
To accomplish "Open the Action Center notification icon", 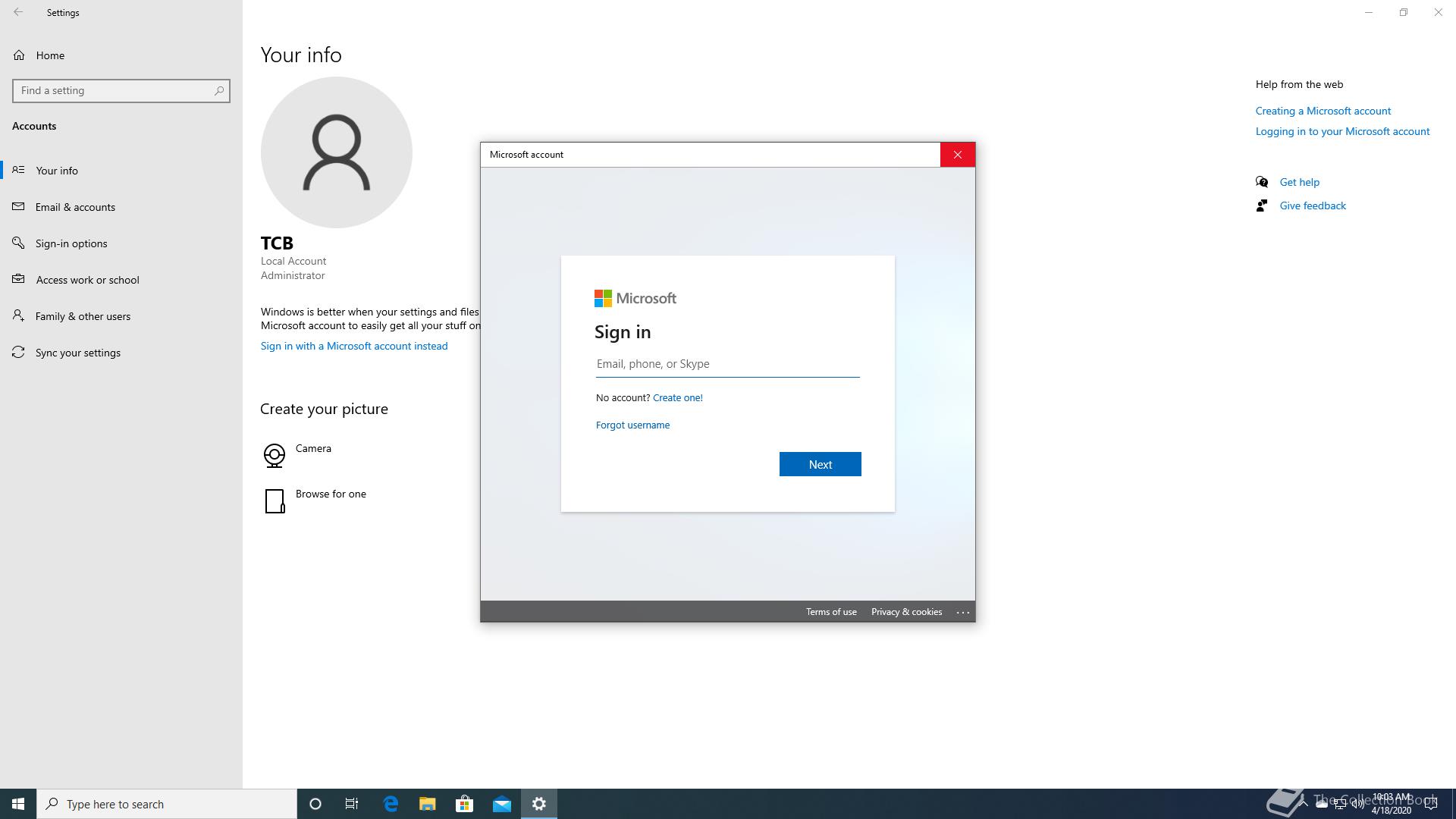I will pos(1431,804).
